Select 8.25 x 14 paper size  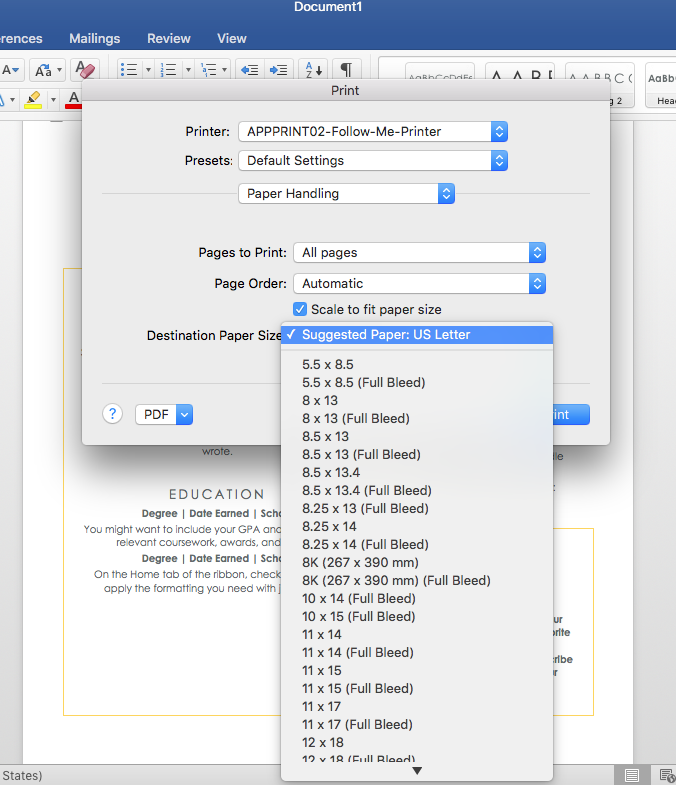coord(417,527)
